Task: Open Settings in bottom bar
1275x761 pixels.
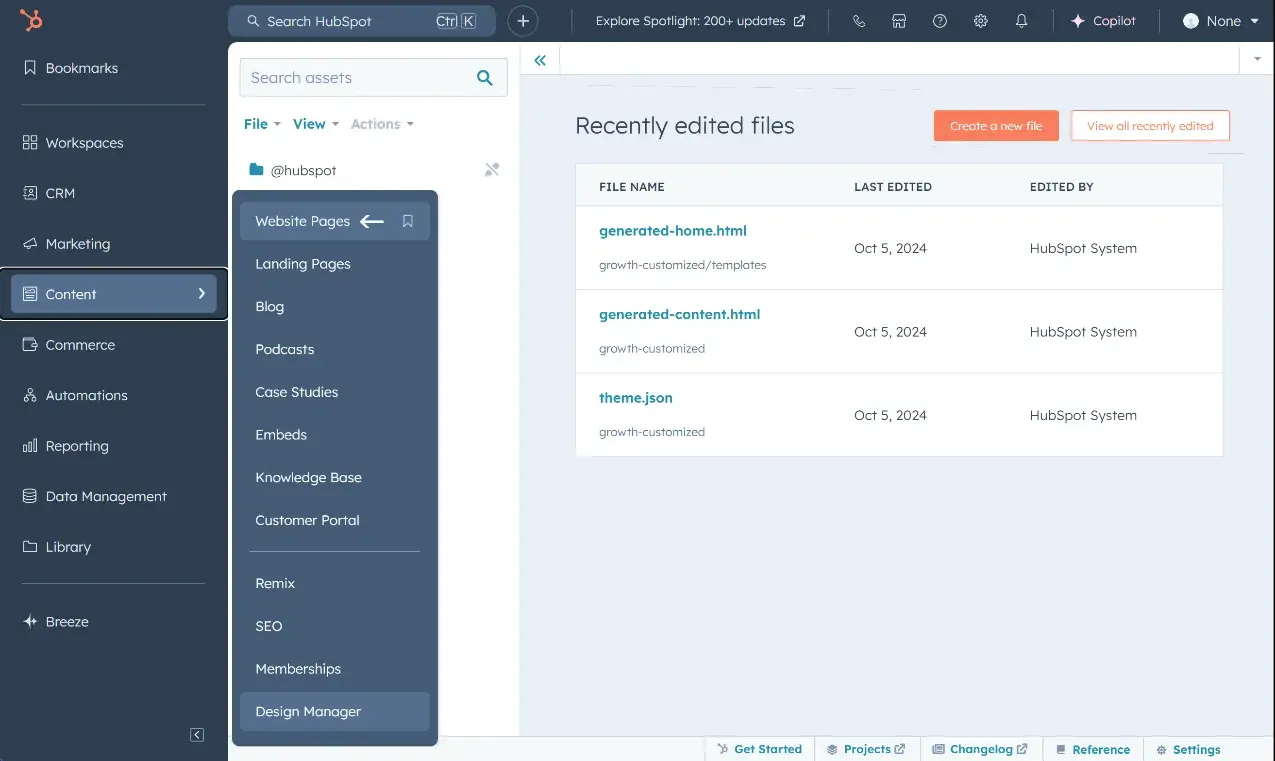Action: pos(1189,749)
